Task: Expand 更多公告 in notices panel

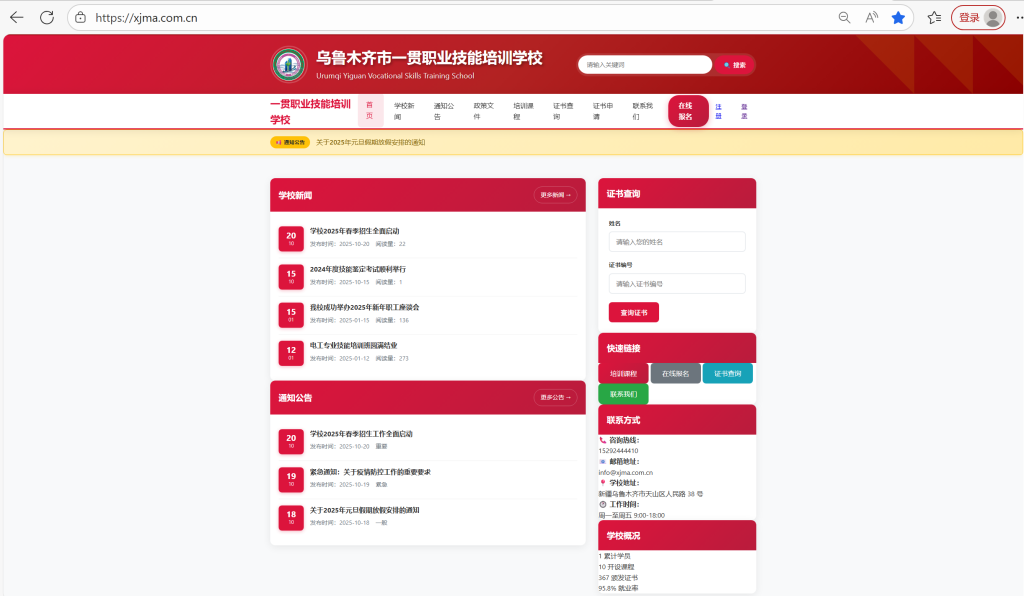Action: (x=555, y=397)
